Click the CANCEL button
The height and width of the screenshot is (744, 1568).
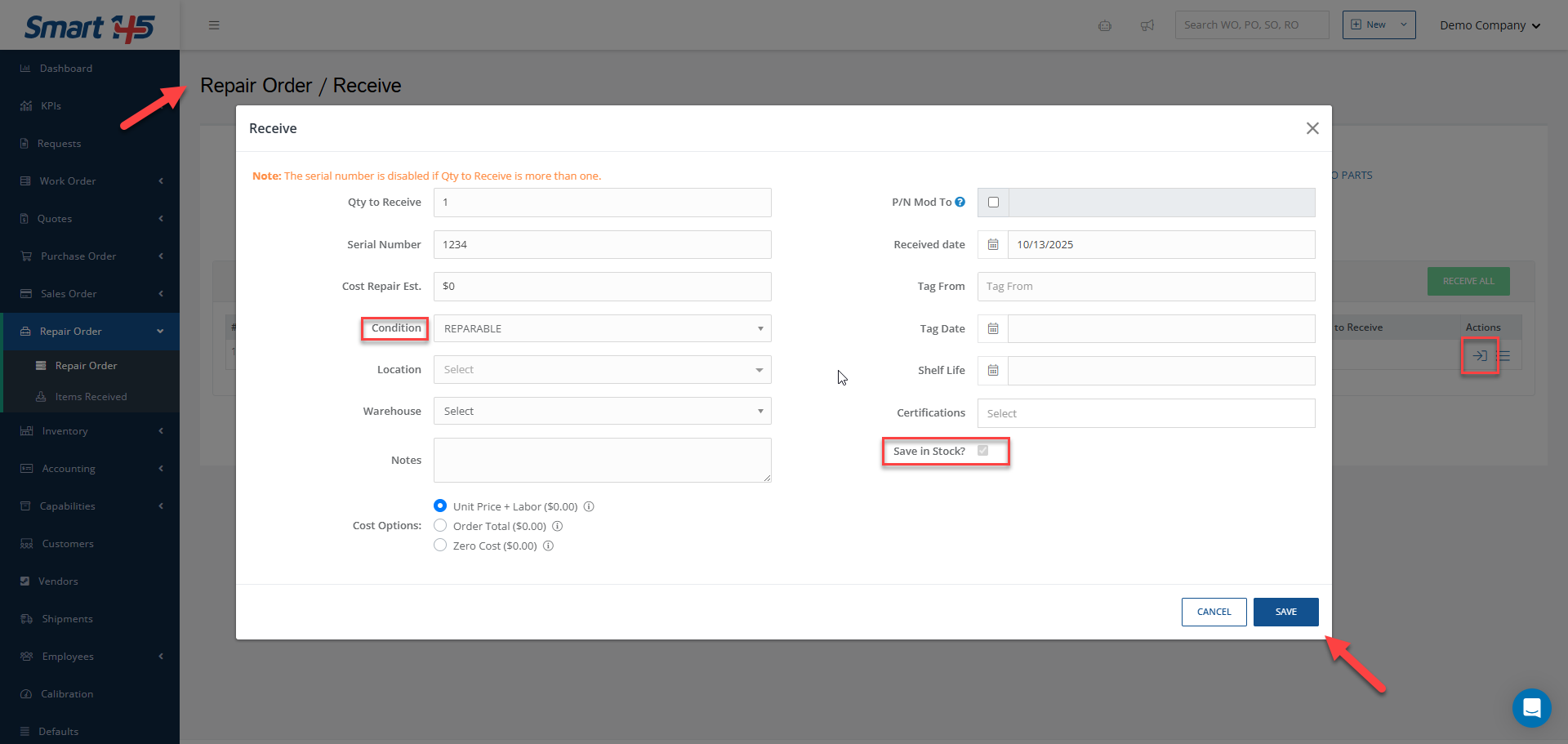click(1214, 612)
